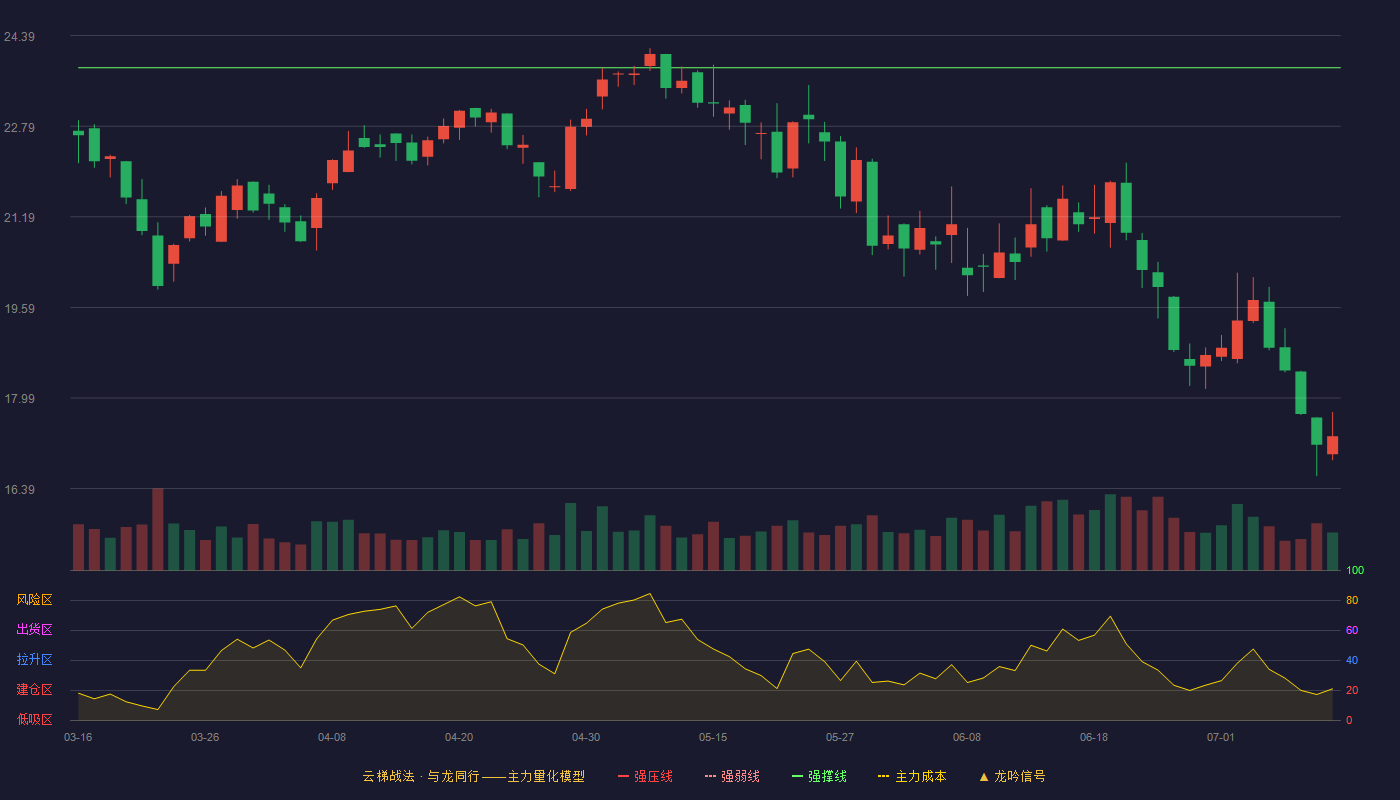Toggle the 龙吟信号 legend label
The height and width of the screenshot is (800, 1400).
1020,776
